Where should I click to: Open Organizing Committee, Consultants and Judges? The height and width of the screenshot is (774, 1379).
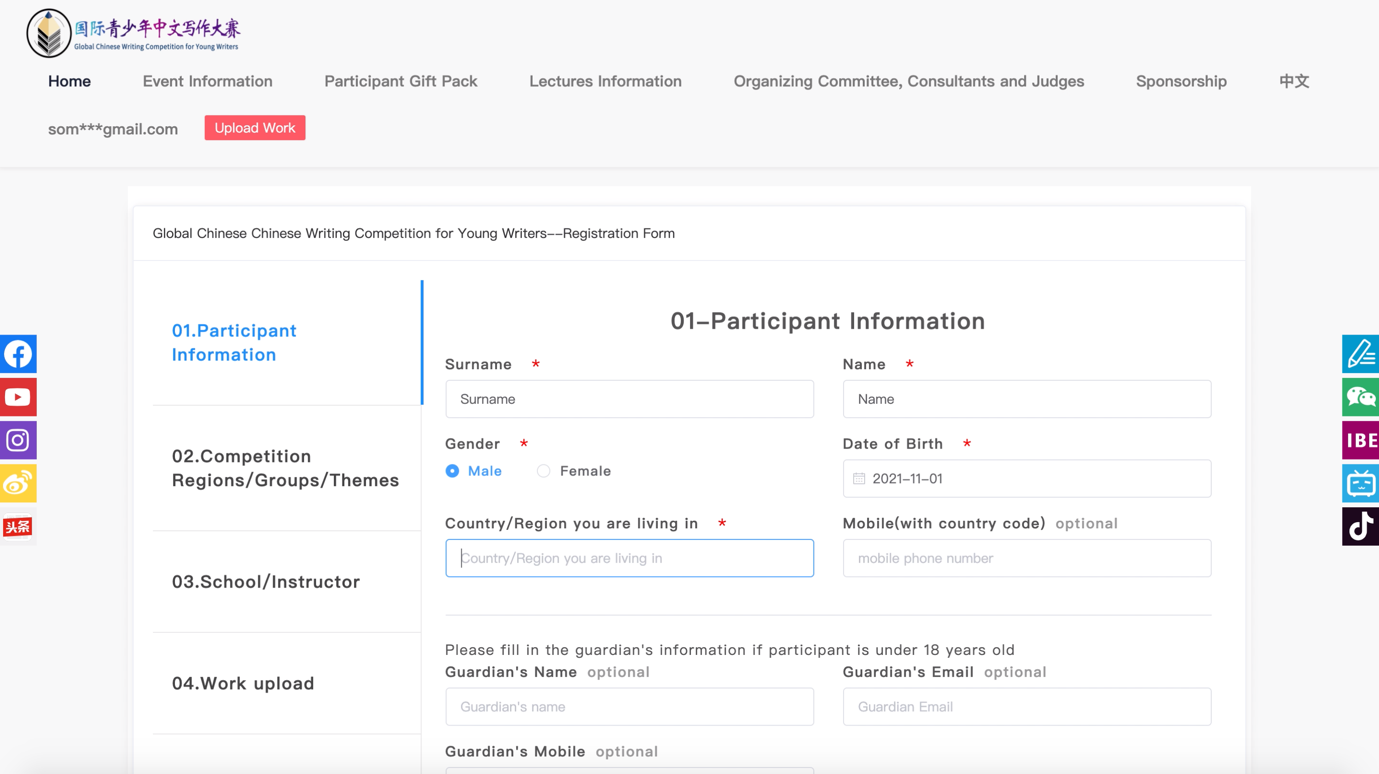[x=909, y=81]
